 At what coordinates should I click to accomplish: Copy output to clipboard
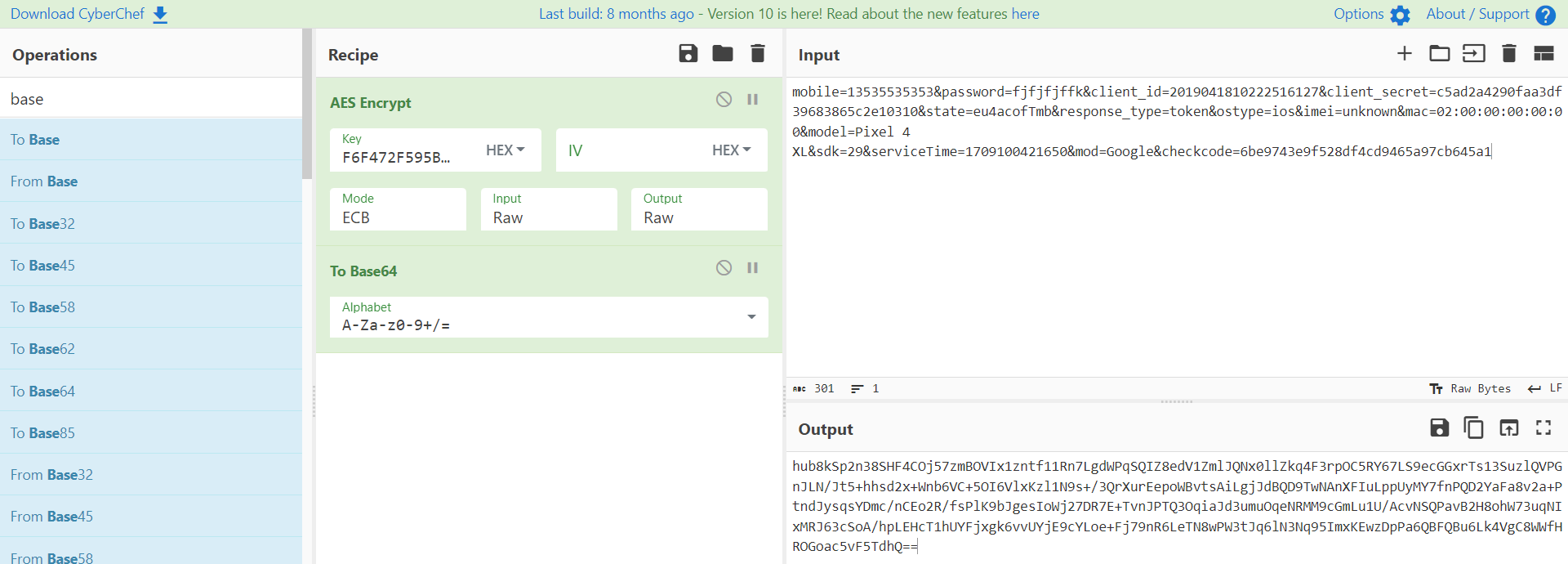click(x=1473, y=427)
